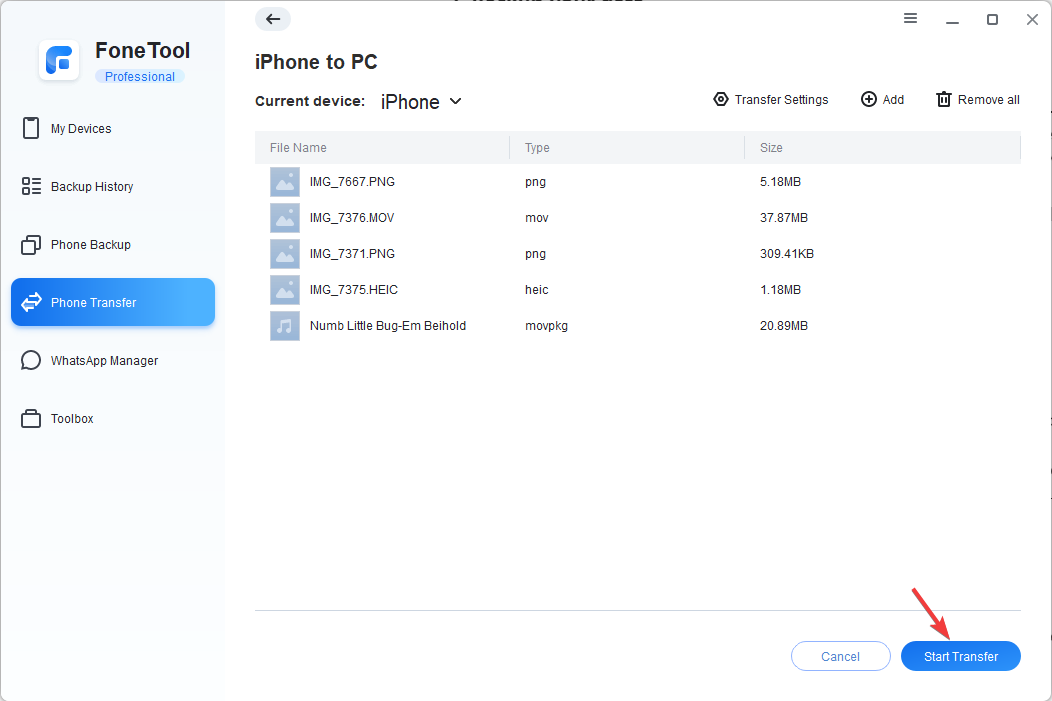Click the 5.18MB size value
Screen dimensions: 1052x701
(780, 182)
